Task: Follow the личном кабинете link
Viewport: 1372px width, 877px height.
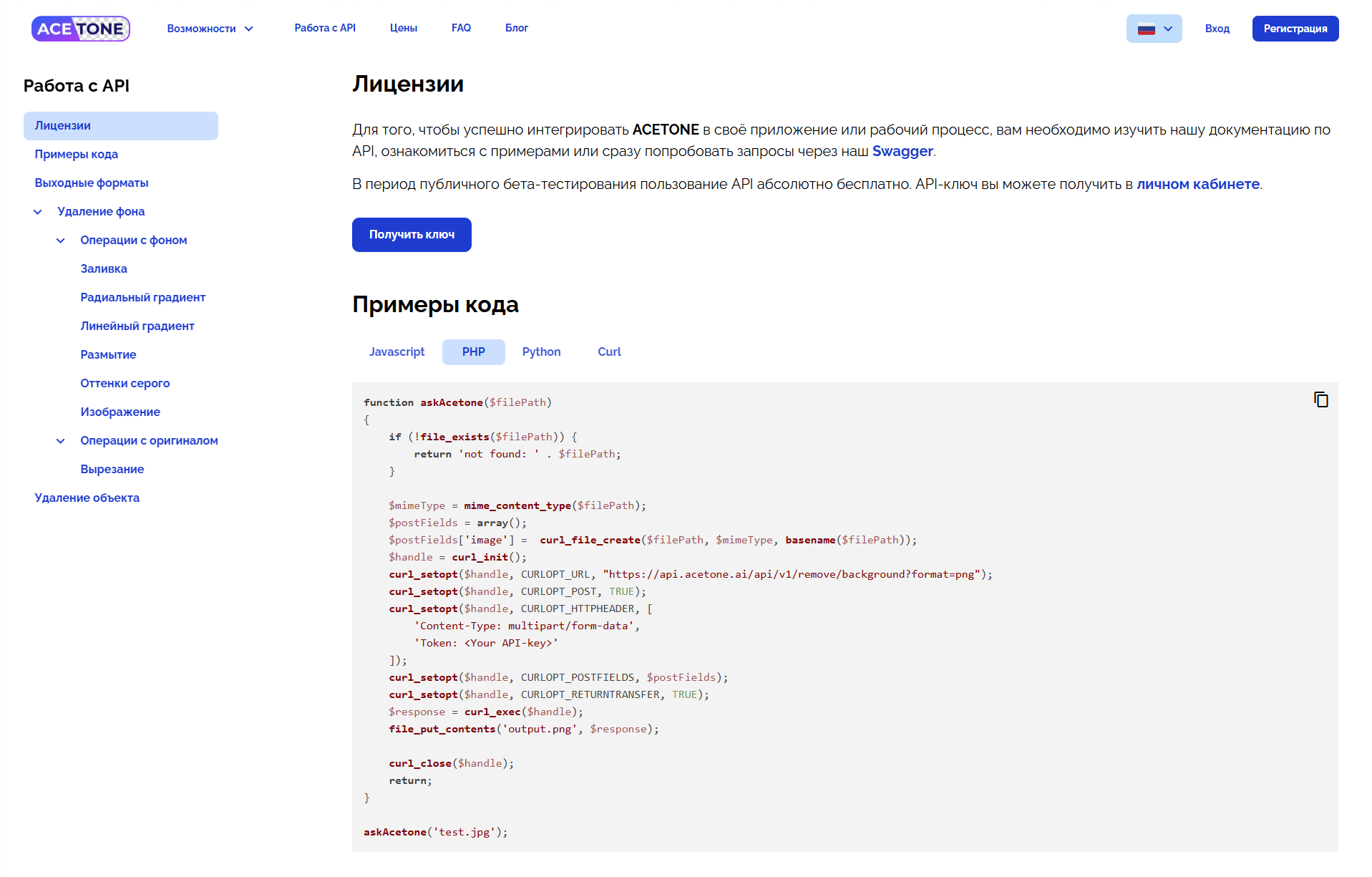Action: click(x=1197, y=185)
